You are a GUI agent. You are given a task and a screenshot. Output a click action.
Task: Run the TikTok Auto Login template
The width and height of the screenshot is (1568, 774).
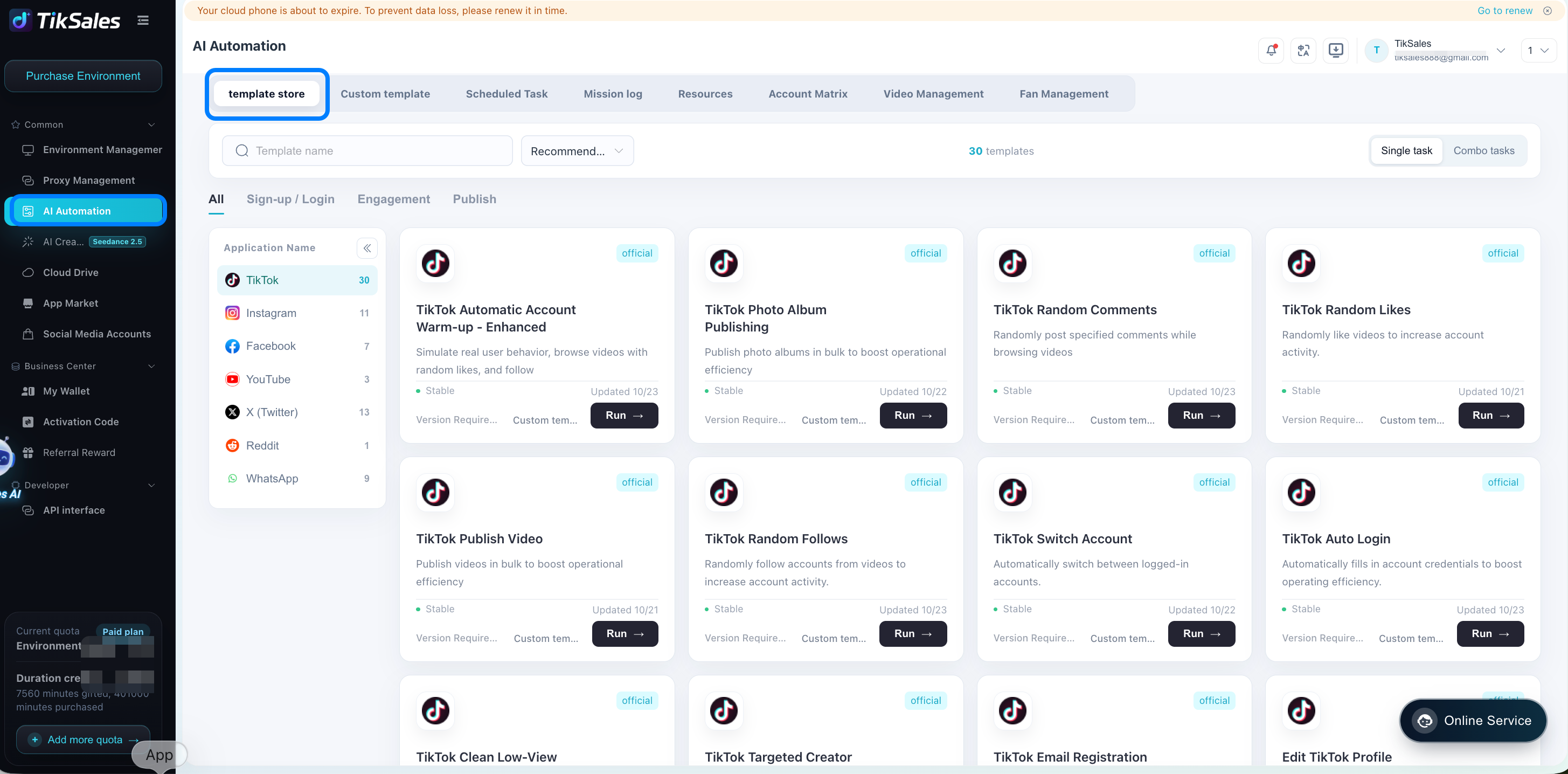[1490, 634]
